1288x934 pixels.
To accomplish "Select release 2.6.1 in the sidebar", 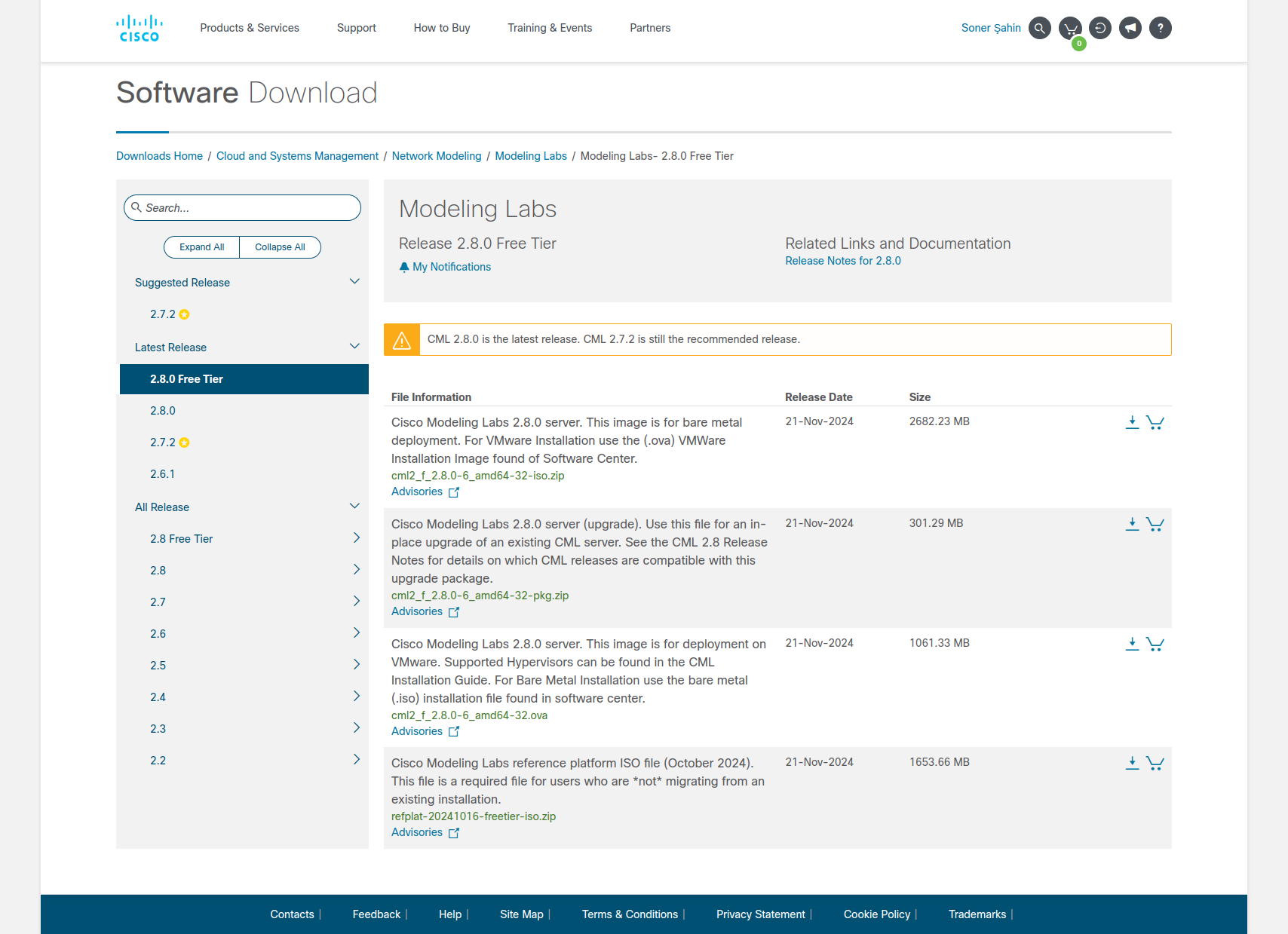I will pos(162,474).
